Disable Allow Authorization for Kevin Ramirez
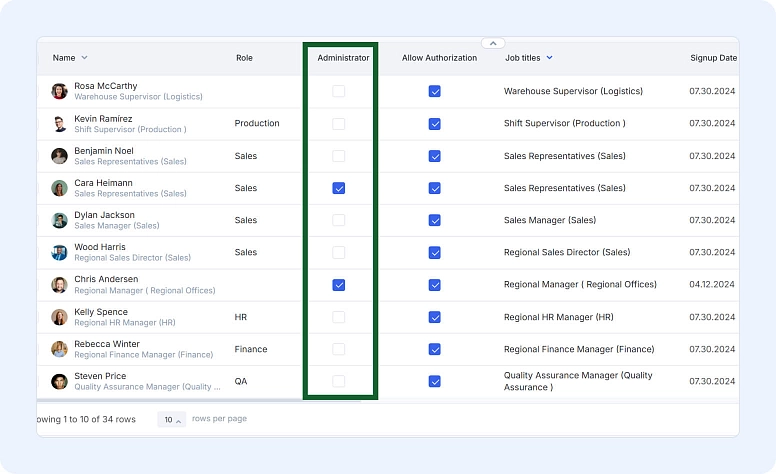 coord(435,124)
